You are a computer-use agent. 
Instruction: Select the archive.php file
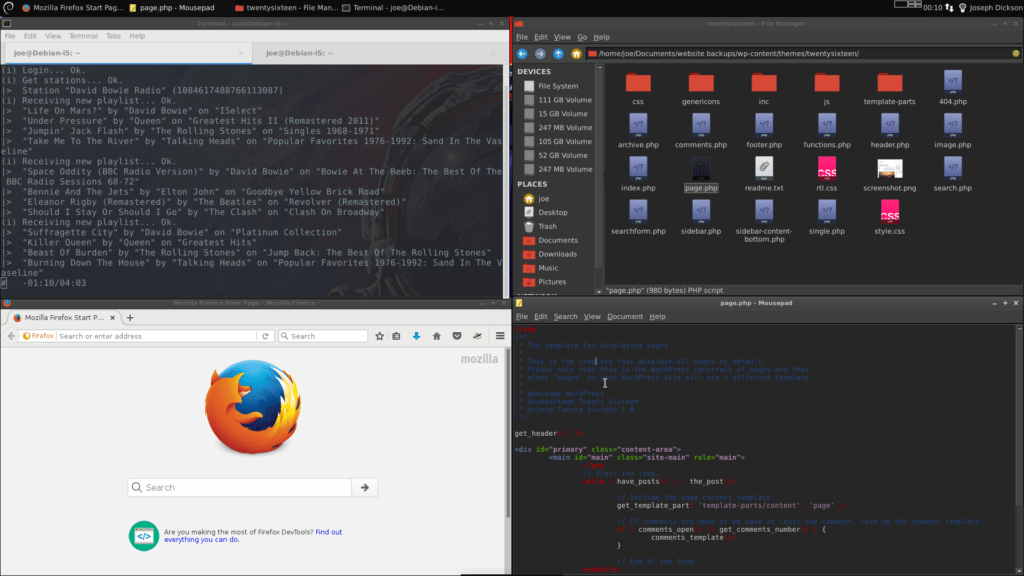(x=638, y=131)
